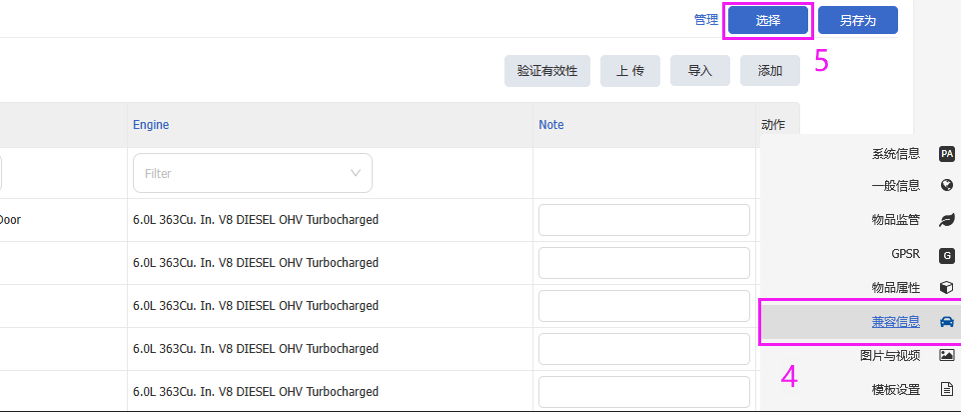
Task: Click the 模板设置 document icon
Action: tap(947, 389)
